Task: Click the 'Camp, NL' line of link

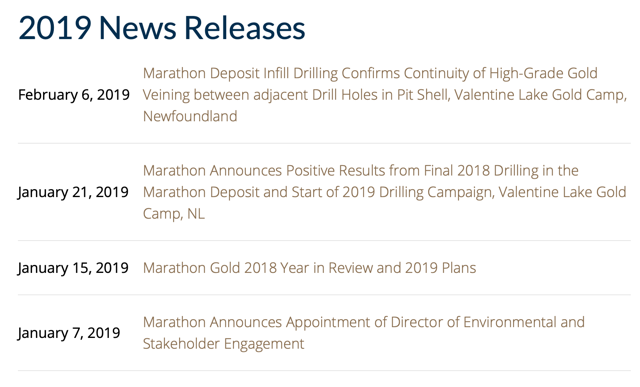Action: (x=173, y=214)
